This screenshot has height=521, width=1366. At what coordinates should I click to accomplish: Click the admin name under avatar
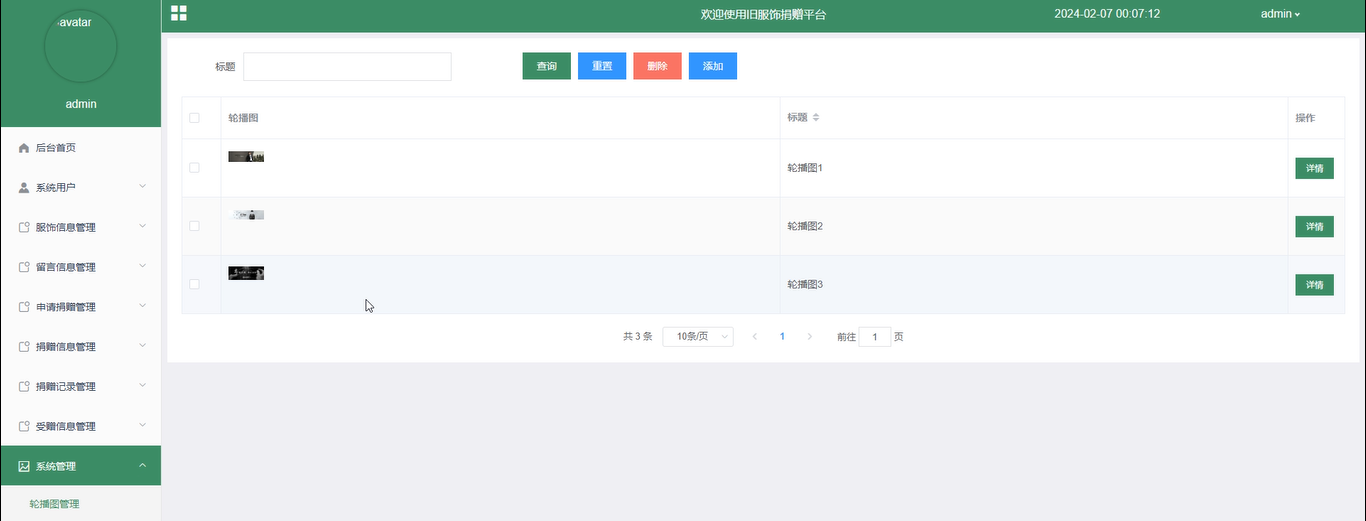click(81, 104)
